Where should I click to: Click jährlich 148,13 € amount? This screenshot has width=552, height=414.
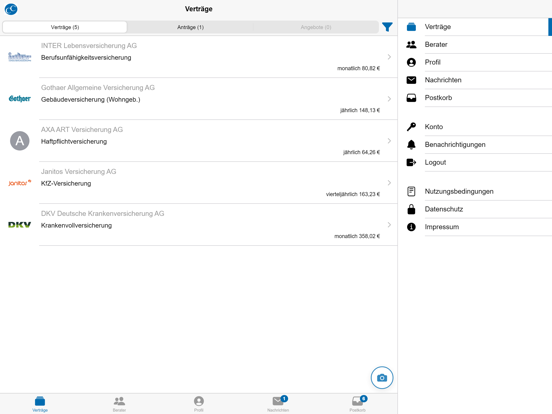pyautogui.click(x=360, y=110)
